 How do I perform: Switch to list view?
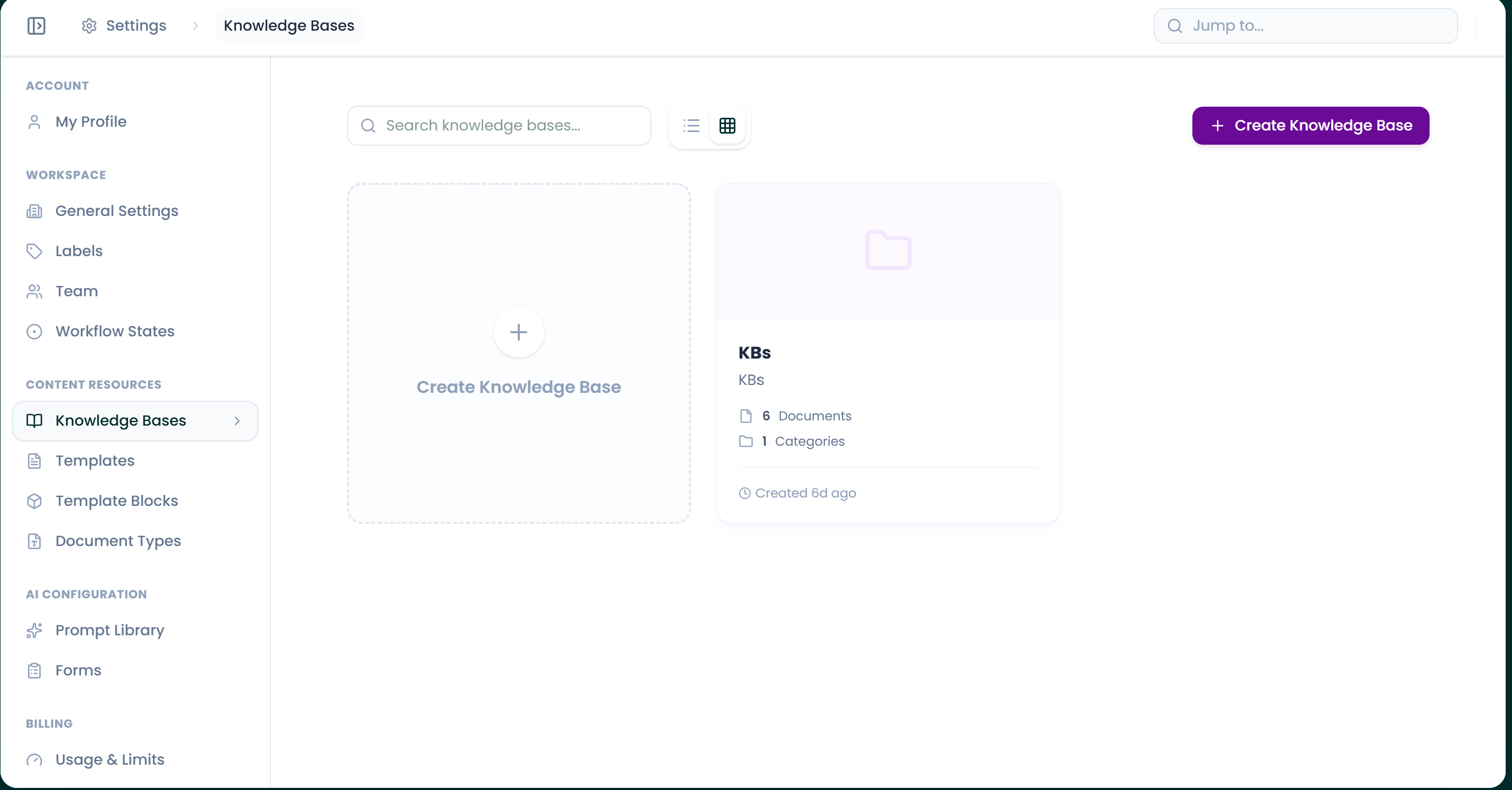click(x=692, y=126)
